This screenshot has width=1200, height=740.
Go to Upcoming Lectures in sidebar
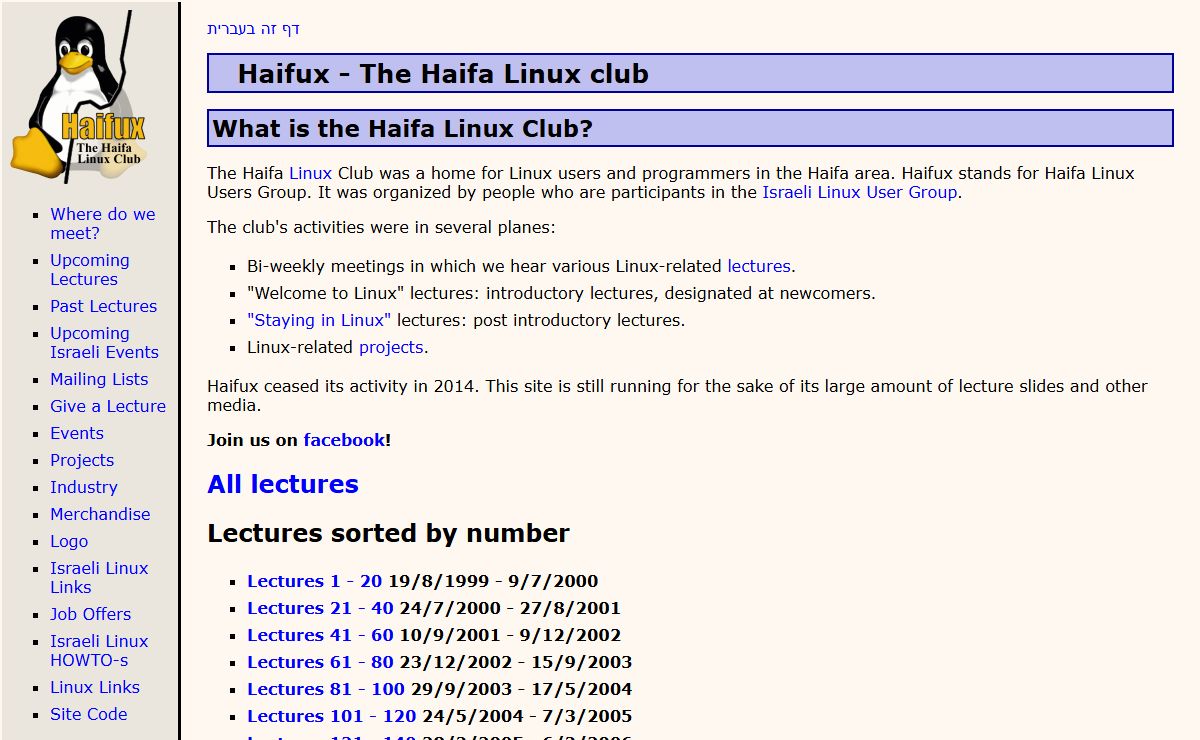(x=89, y=269)
